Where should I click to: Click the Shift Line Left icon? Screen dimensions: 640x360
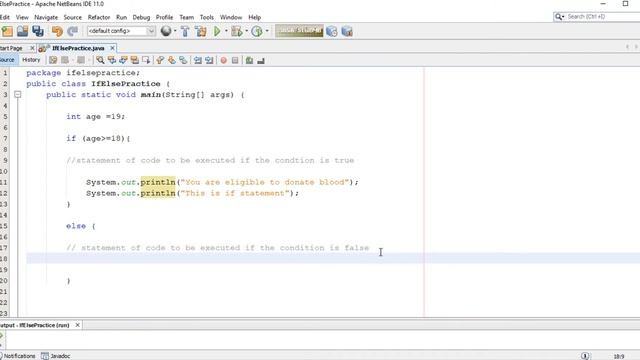point(198,60)
